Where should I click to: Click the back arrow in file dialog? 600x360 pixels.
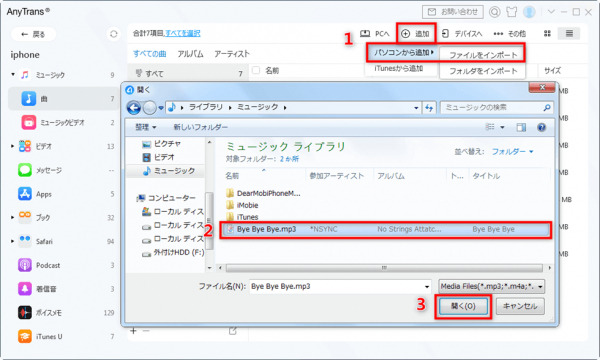[134, 108]
